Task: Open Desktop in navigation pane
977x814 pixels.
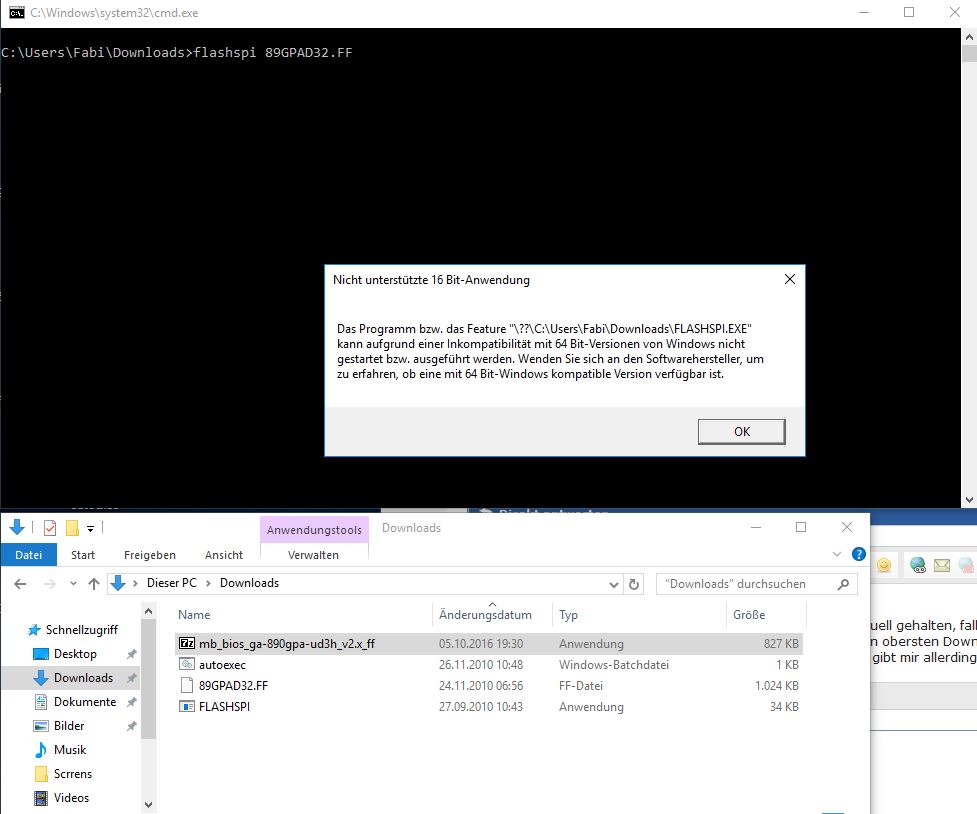Action: pyautogui.click(x=75, y=654)
